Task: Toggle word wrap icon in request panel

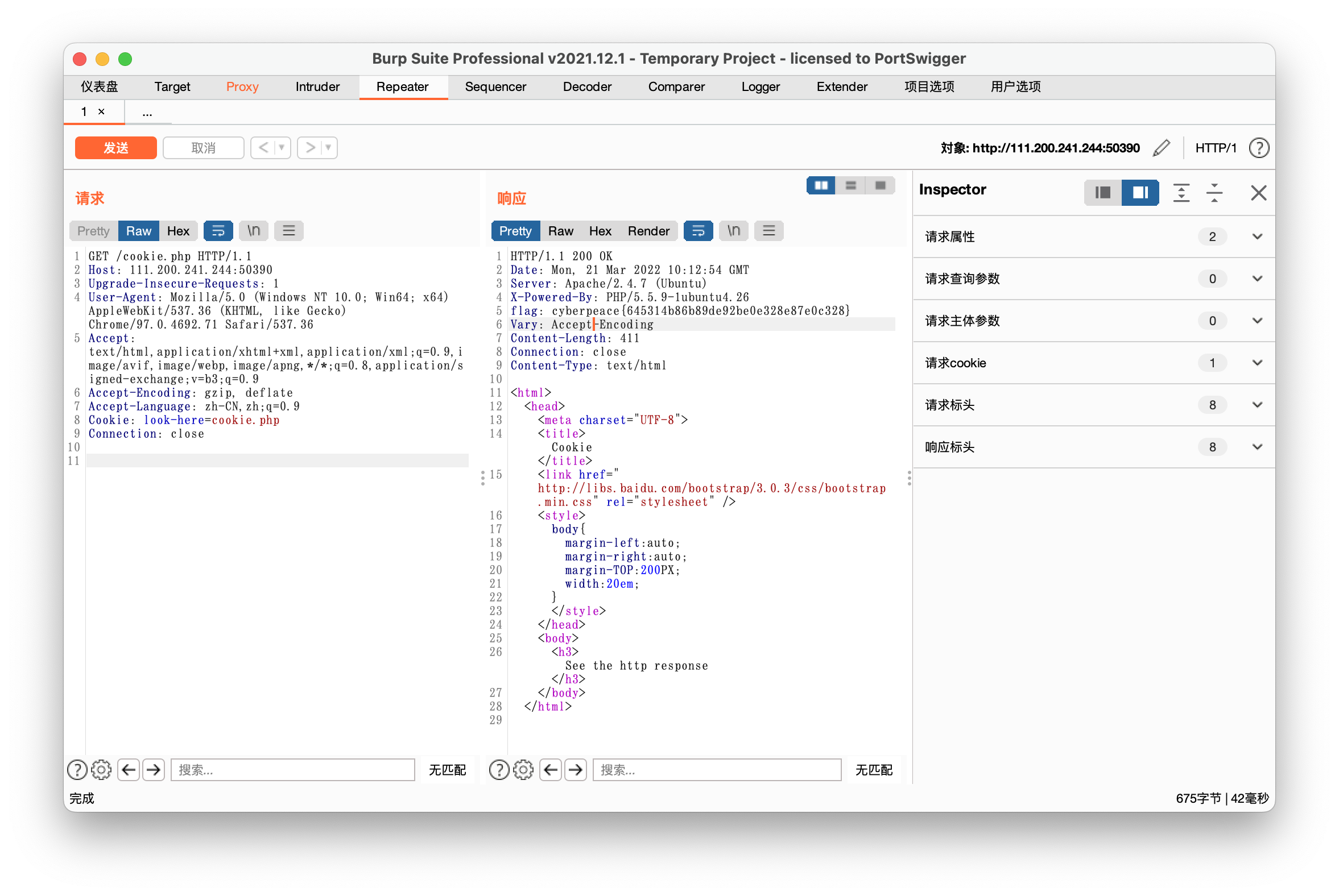Action: (218, 231)
